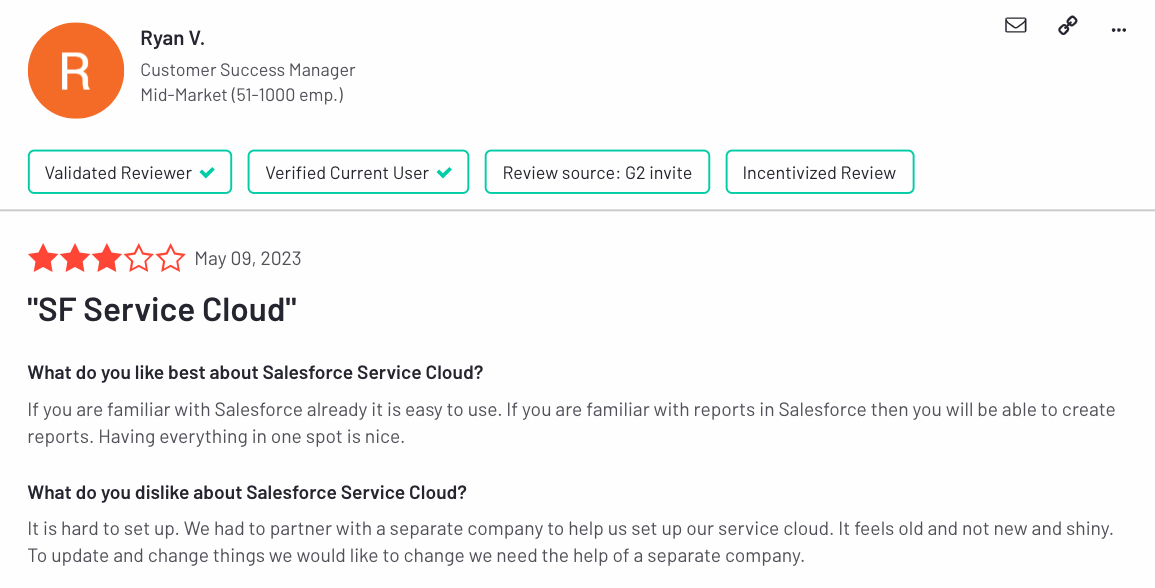Click the Customer Success Manager job title
The height and width of the screenshot is (588, 1155).
(x=248, y=70)
